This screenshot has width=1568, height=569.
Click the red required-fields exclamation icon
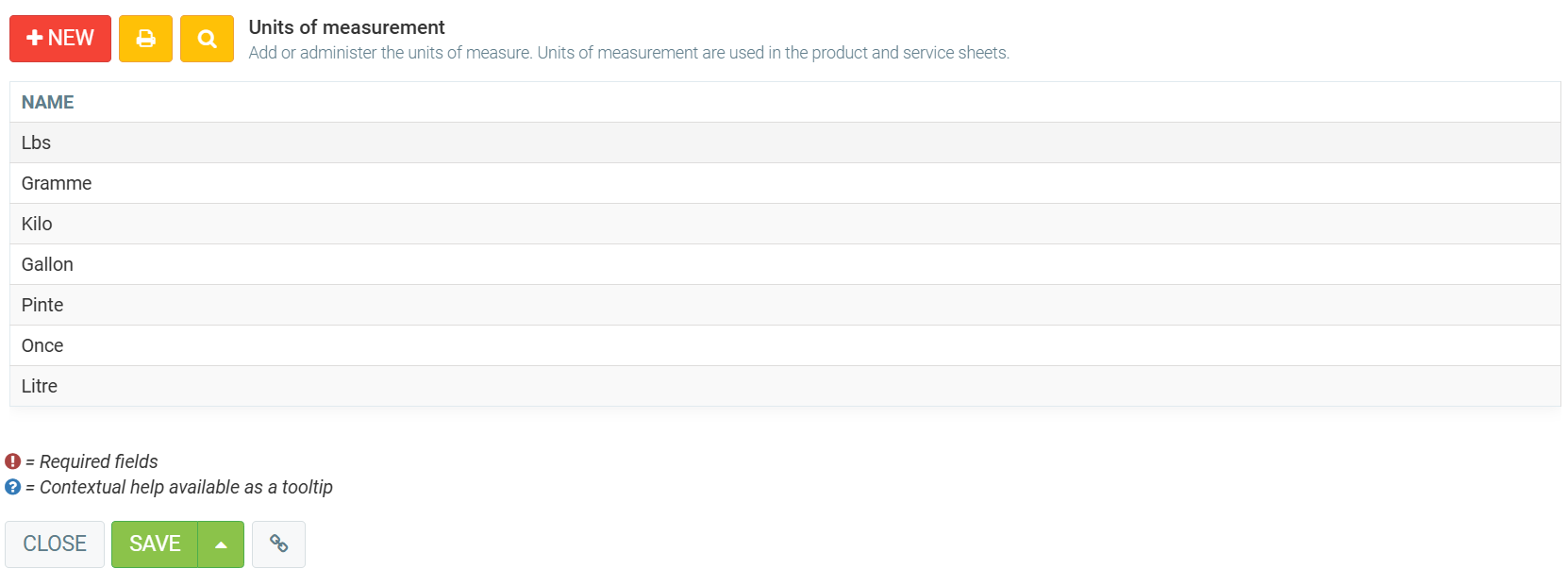(13, 461)
